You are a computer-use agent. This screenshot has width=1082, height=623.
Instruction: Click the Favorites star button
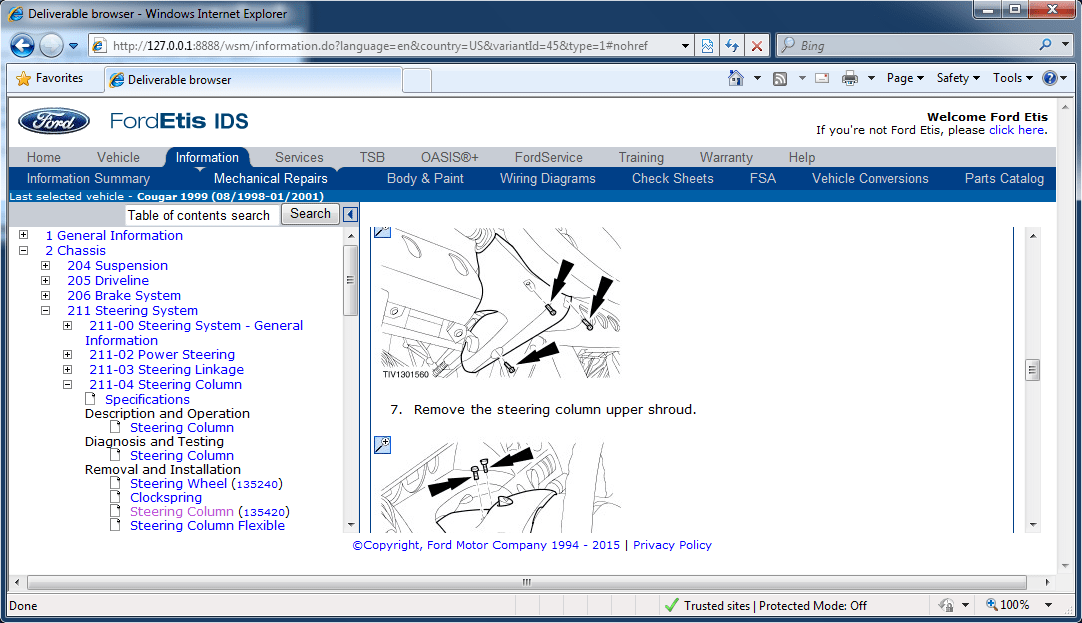pyautogui.click(x=50, y=79)
